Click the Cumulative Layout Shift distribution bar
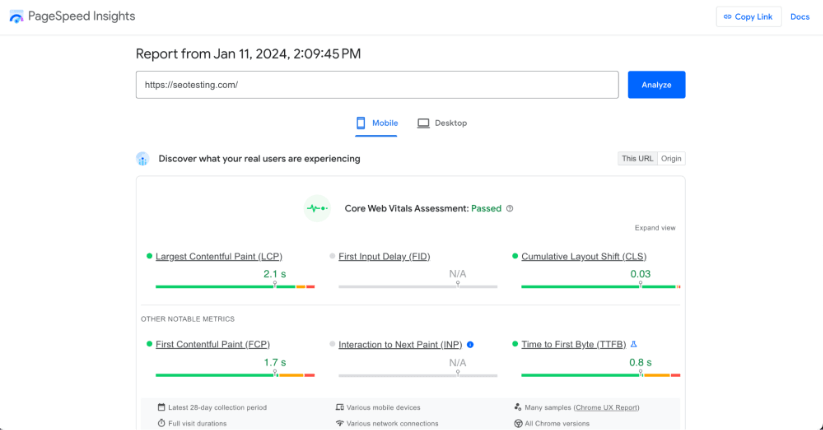This screenshot has height=430, width=823. [x=600, y=287]
